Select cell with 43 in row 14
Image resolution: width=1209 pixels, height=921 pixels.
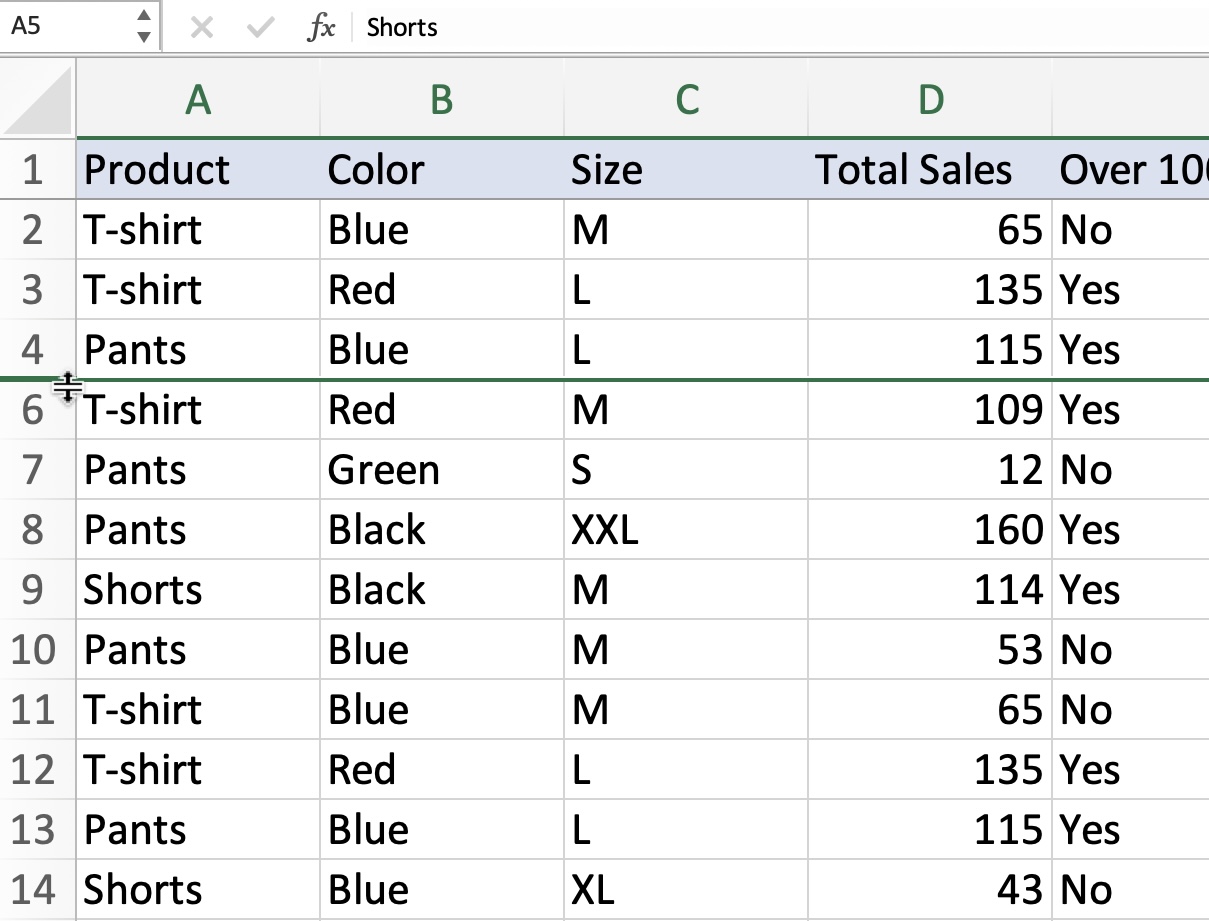click(x=930, y=889)
